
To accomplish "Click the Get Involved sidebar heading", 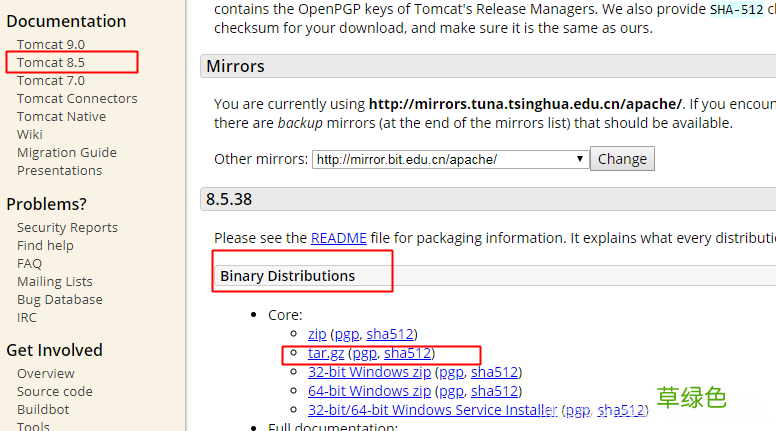I will pos(54,350).
